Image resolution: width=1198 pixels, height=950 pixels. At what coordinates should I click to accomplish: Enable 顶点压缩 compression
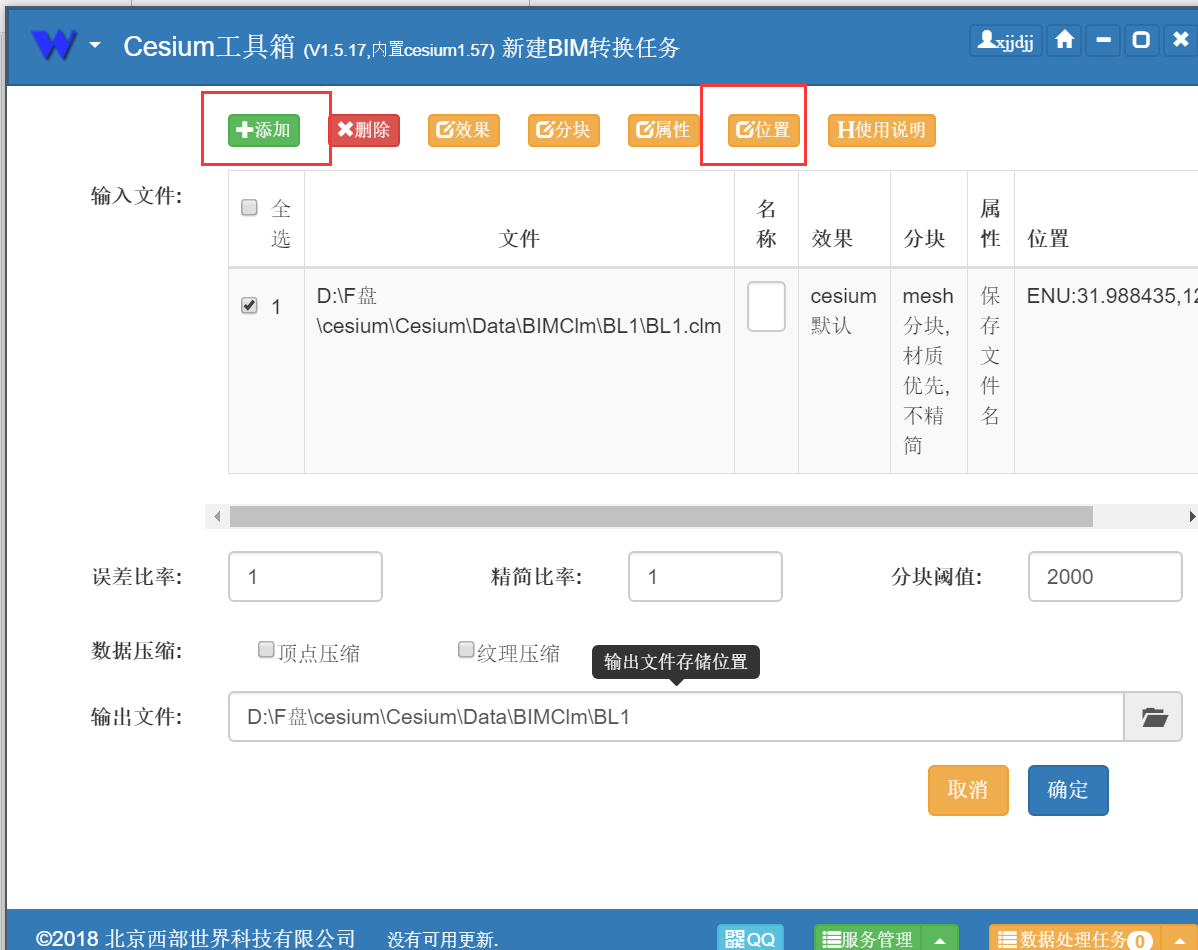266,648
